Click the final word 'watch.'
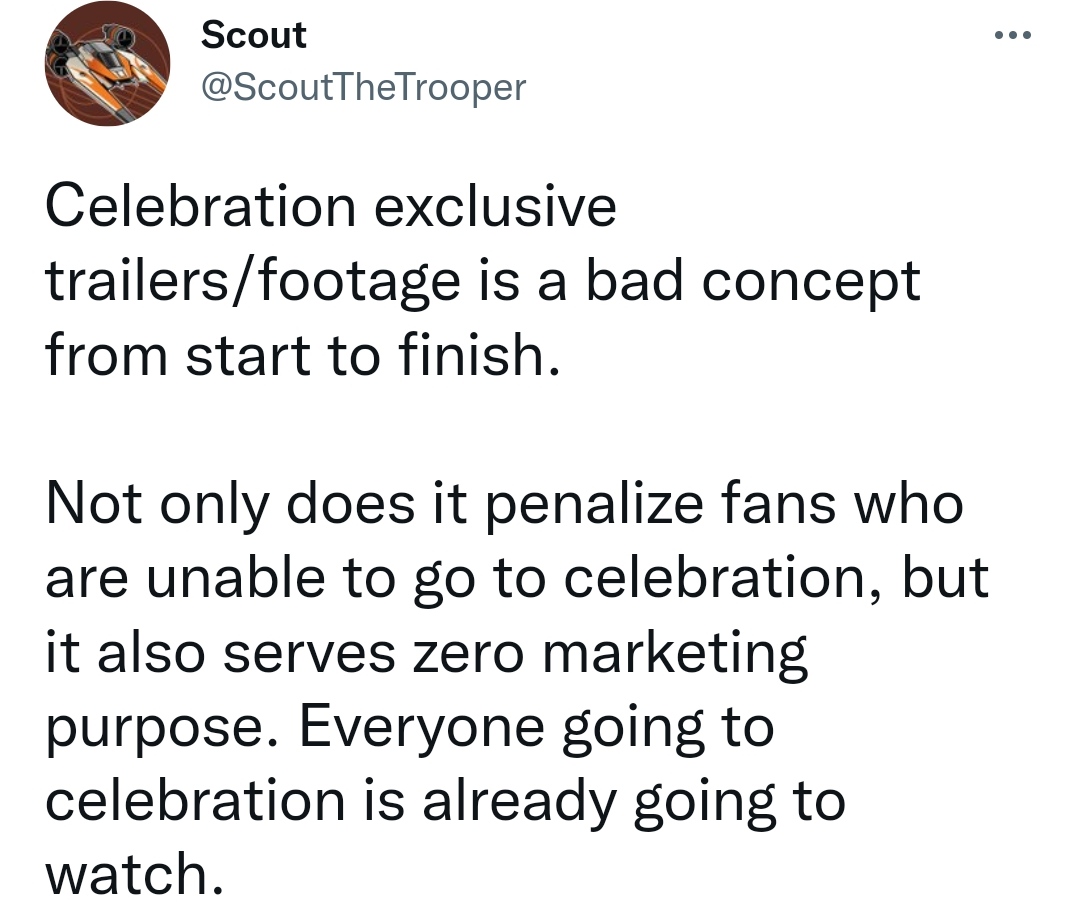Screen dimensions: 1080x907 tap(135, 874)
